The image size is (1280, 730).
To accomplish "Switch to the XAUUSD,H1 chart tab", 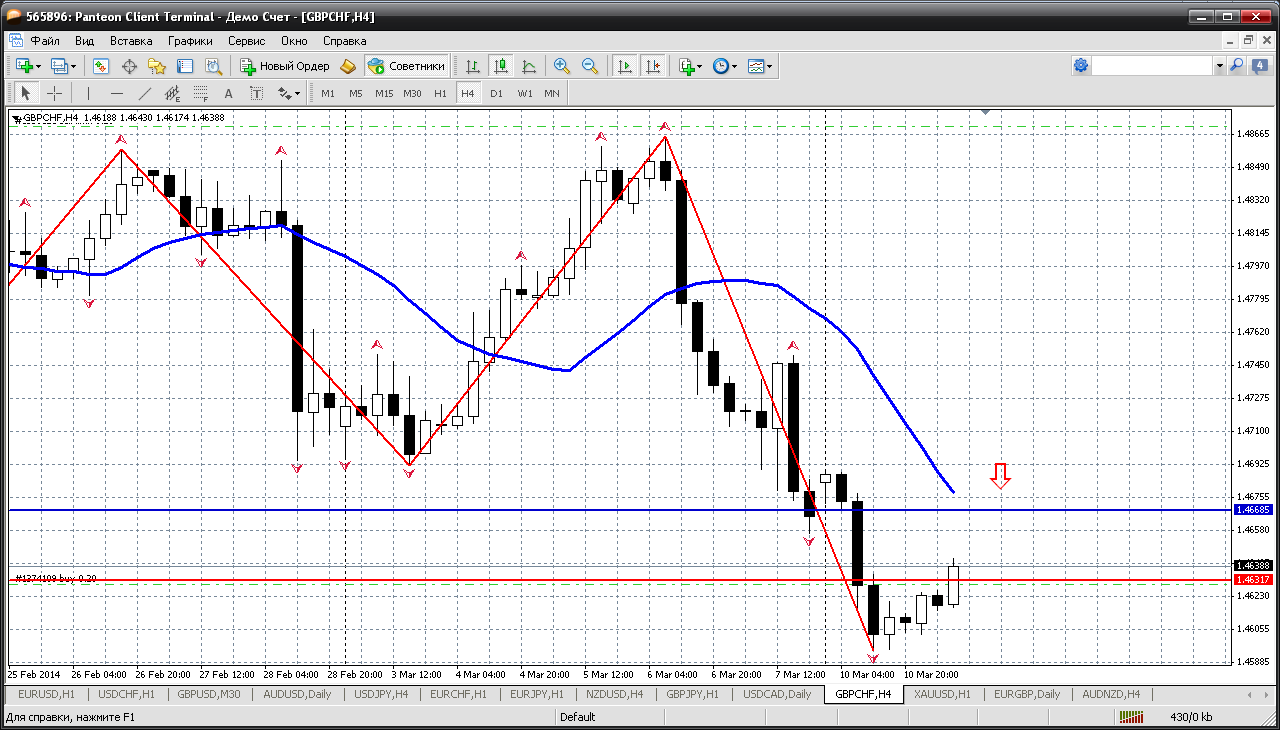I will [941, 694].
